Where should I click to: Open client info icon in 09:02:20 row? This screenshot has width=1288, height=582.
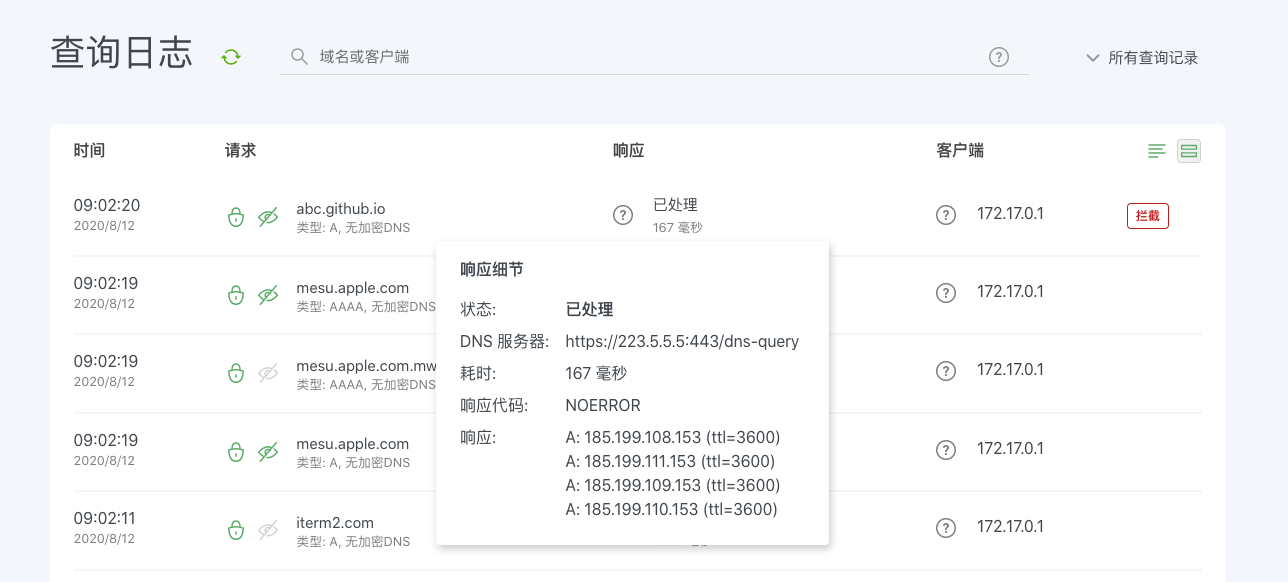tap(946, 214)
